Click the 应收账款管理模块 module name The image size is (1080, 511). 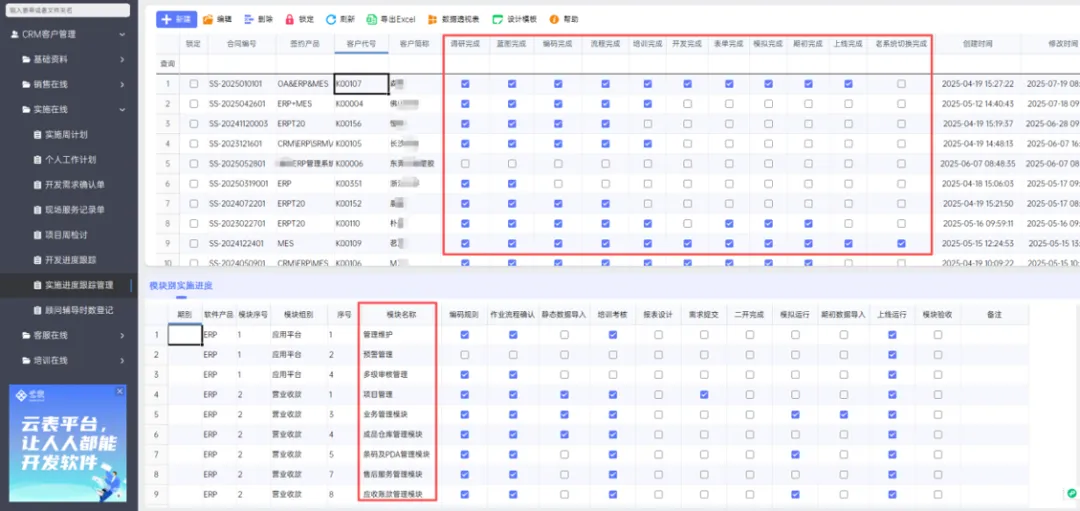coord(393,494)
